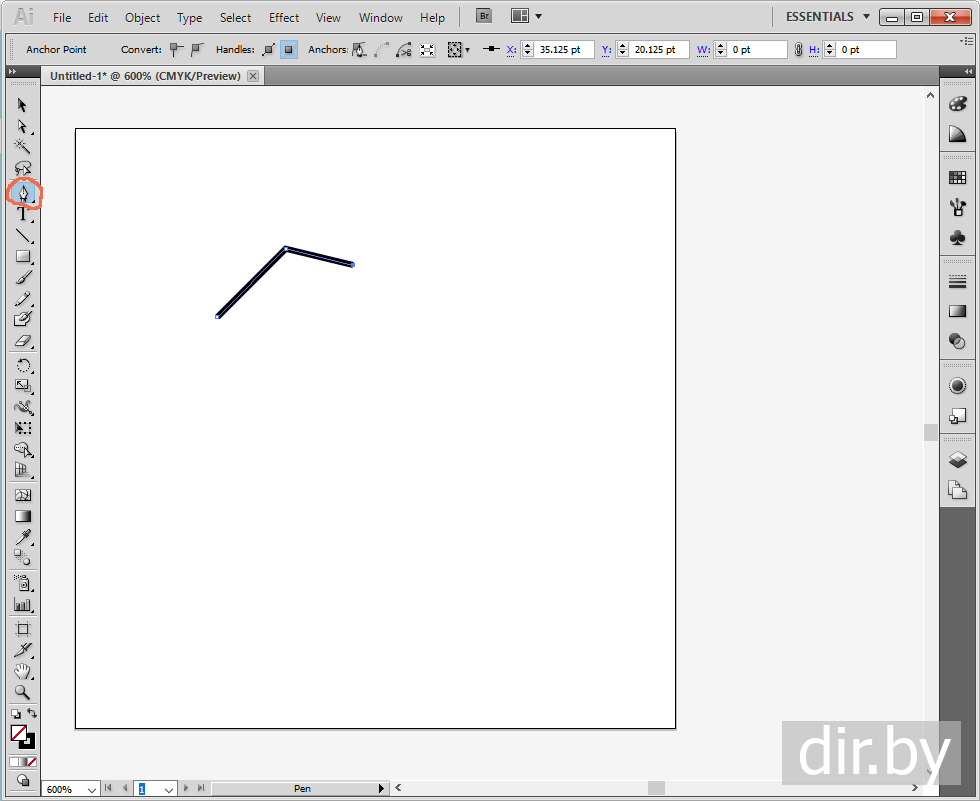Image resolution: width=980 pixels, height=801 pixels.
Task: Click the Bridge (Br) button
Action: coord(484,17)
